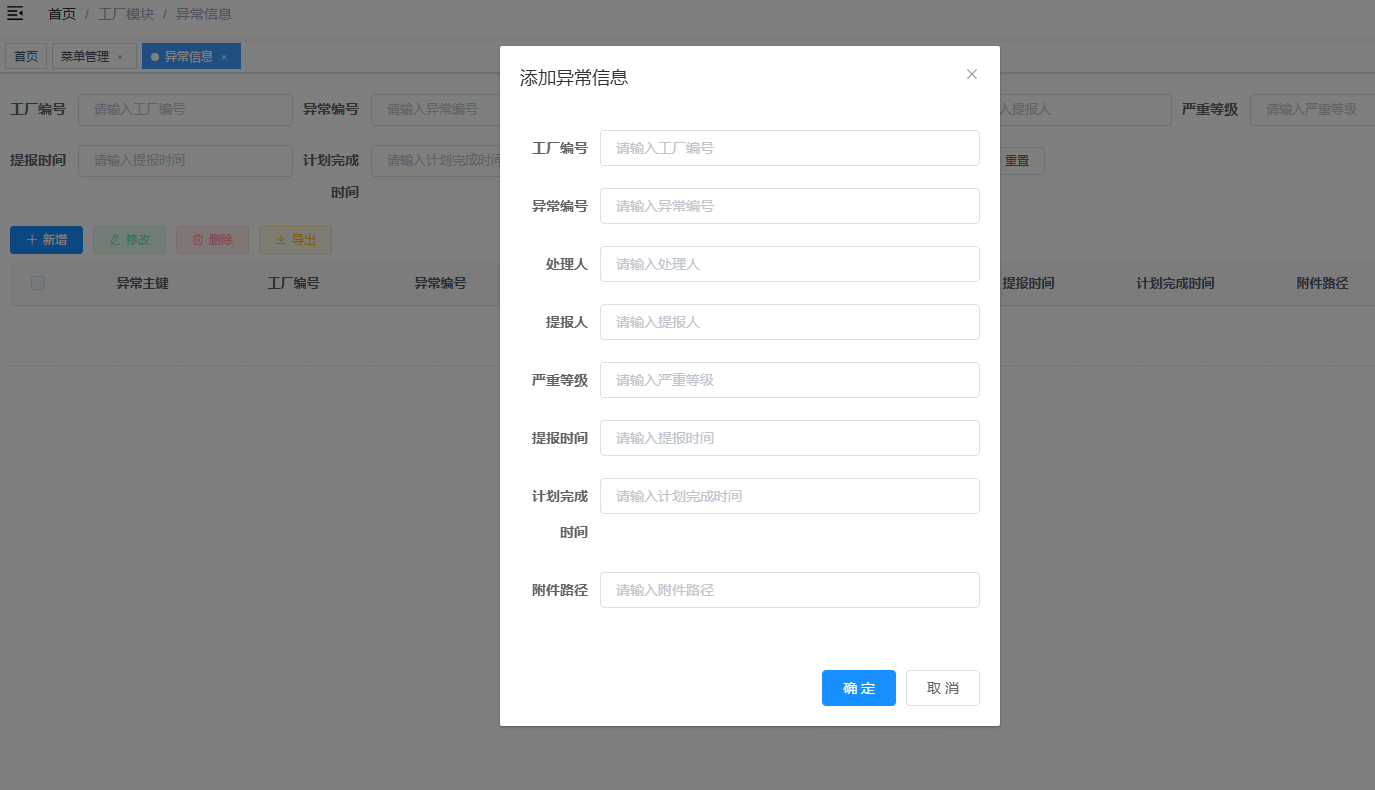
Task: Toggle the select-all checkbox in table header
Action: 38,283
